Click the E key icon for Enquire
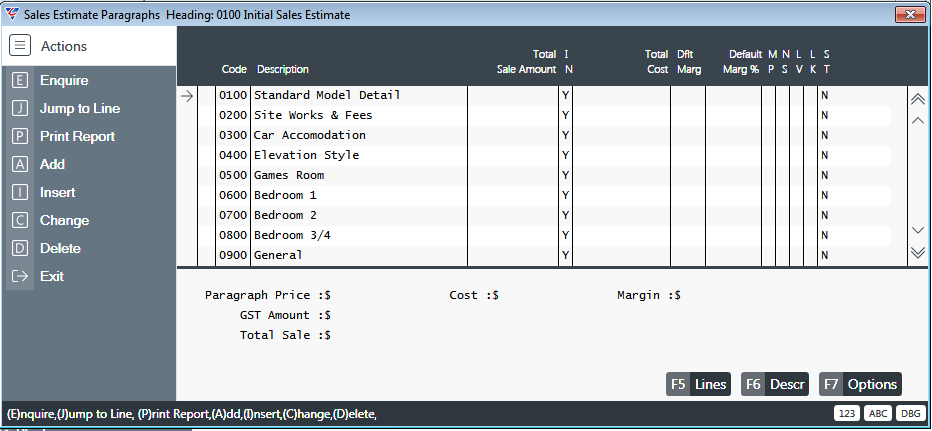Screen dimensions: 932x431 (20, 80)
